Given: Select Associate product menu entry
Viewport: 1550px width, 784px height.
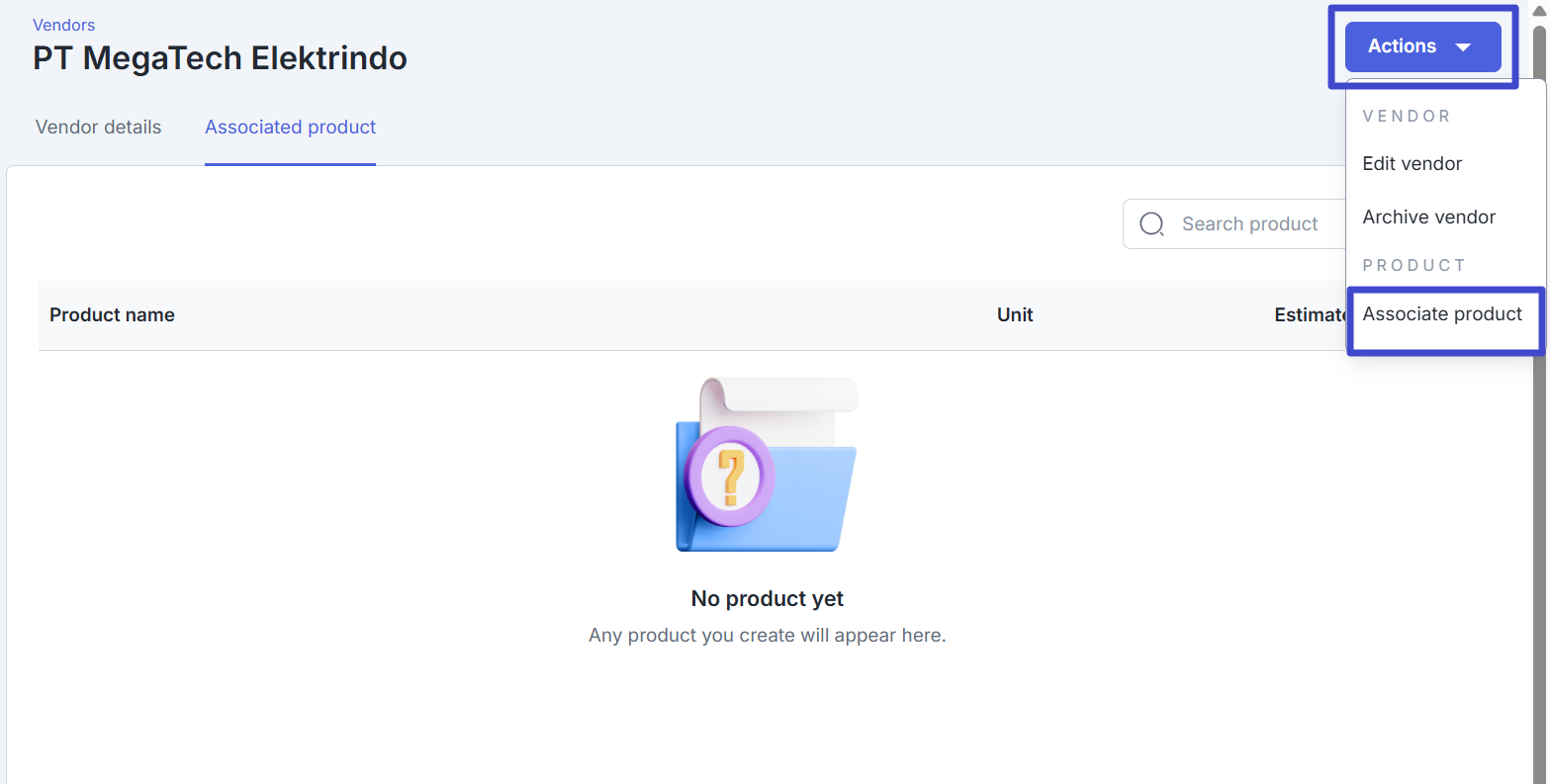Looking at the screenshot, I should pyautogui.click(x=1441, y=314).
